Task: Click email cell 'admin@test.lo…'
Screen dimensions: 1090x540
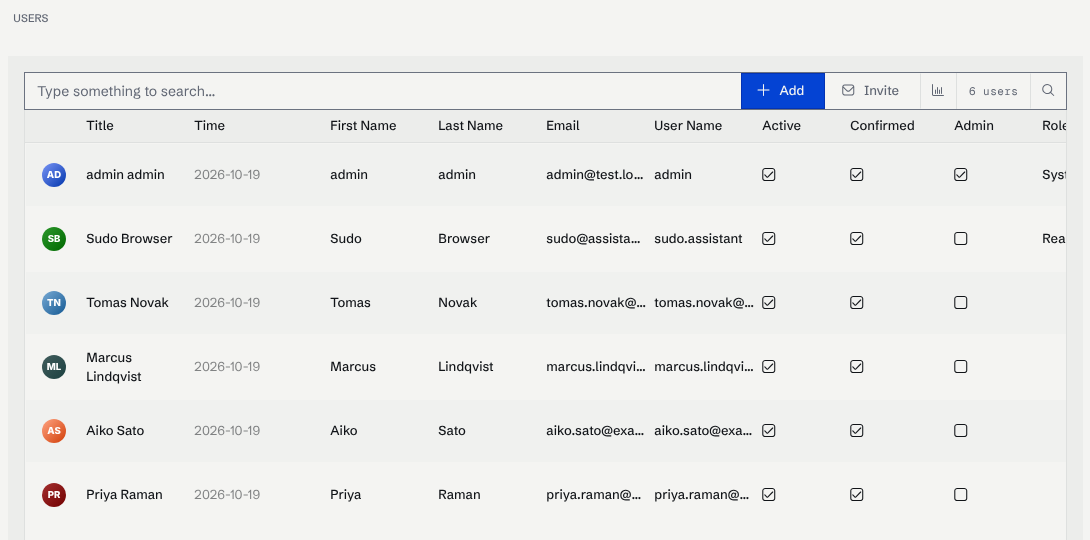Action: pyautogui.click(x=595, y=175)
